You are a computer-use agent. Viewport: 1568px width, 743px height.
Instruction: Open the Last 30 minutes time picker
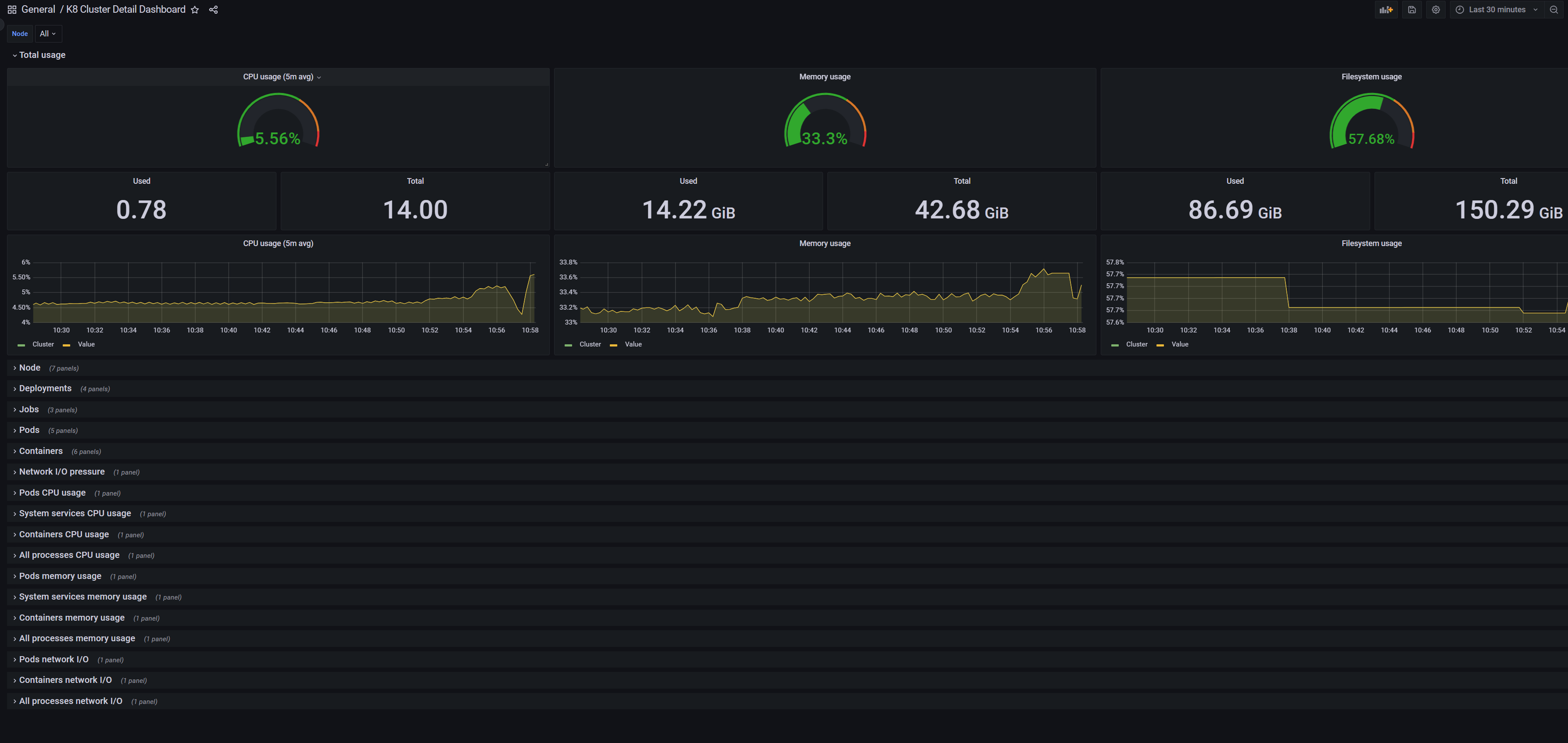coord(1497,10)
